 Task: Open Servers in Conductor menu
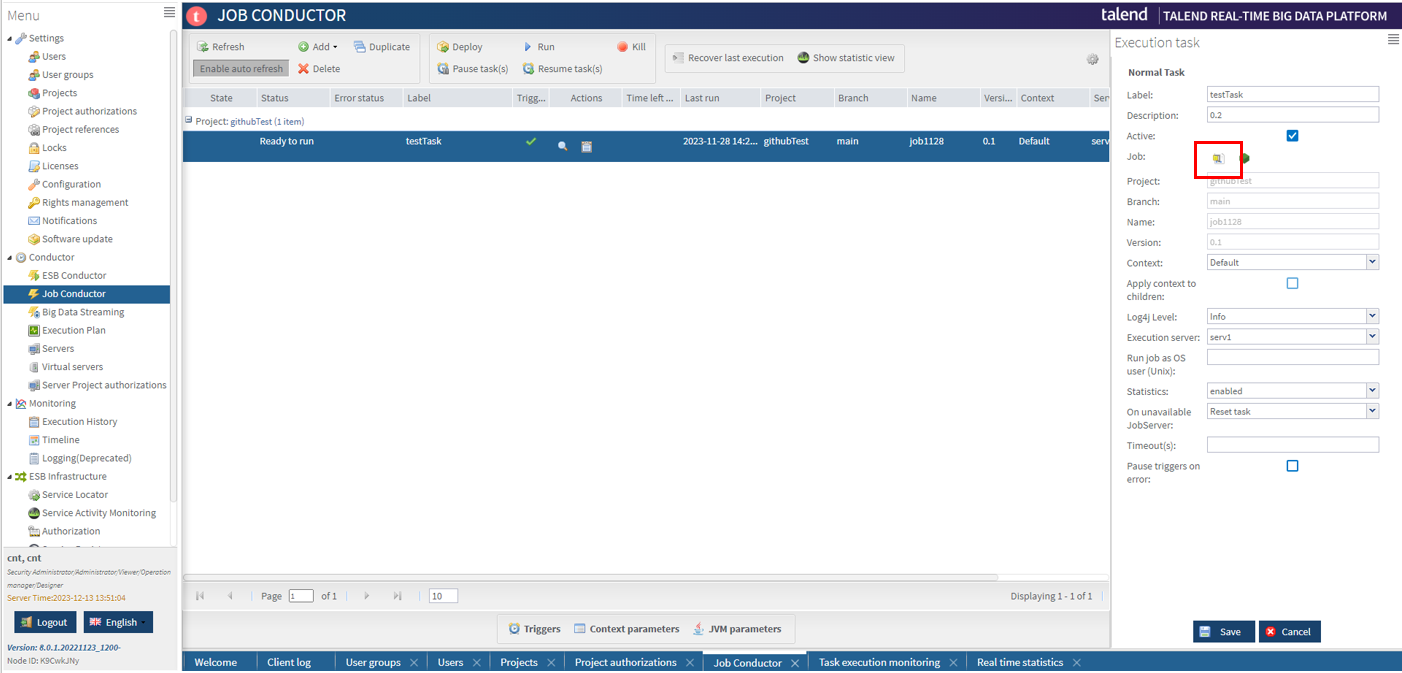(58, 349)
